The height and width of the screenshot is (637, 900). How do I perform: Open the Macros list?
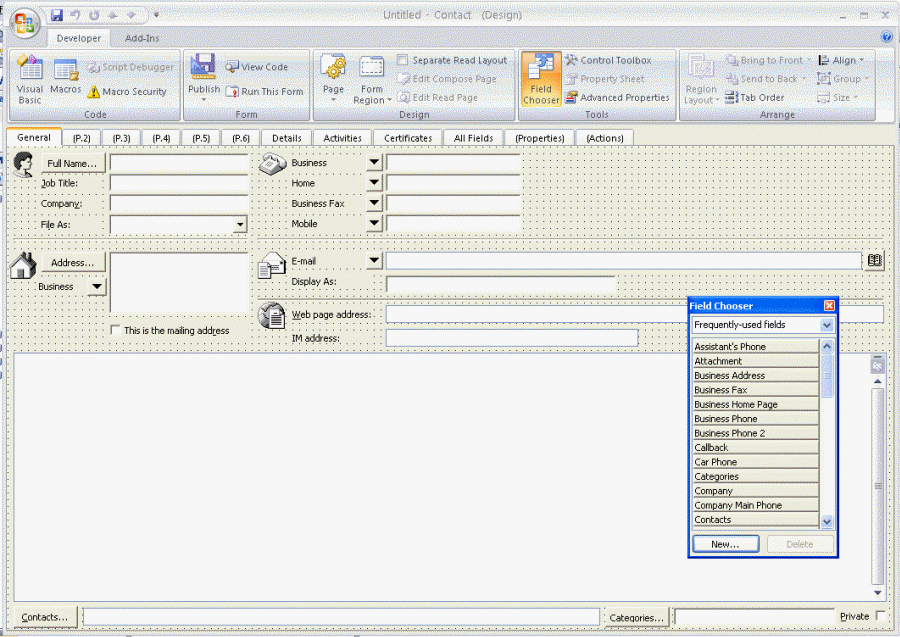(x=65, y=75)
